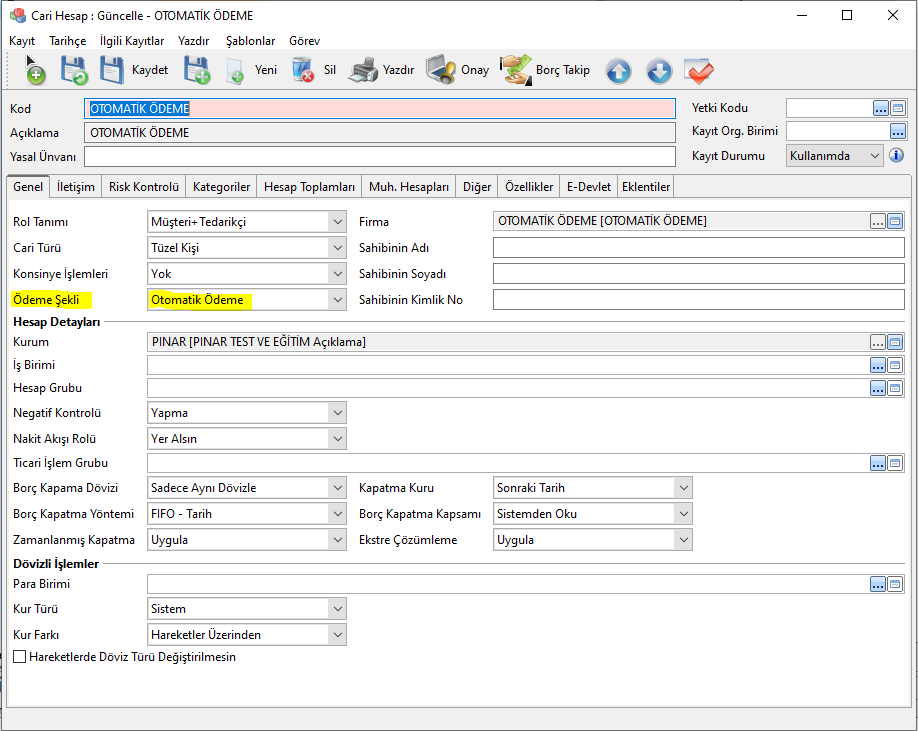Expand the Borç Kapatma Yöntemi dropdown
The height and width of the screenshot is (731, 918).
(x=338, y=514)
